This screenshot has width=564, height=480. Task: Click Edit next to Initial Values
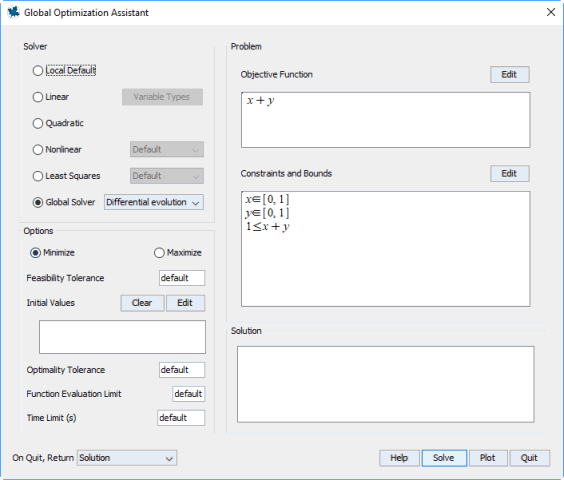[x=185, y=303]
